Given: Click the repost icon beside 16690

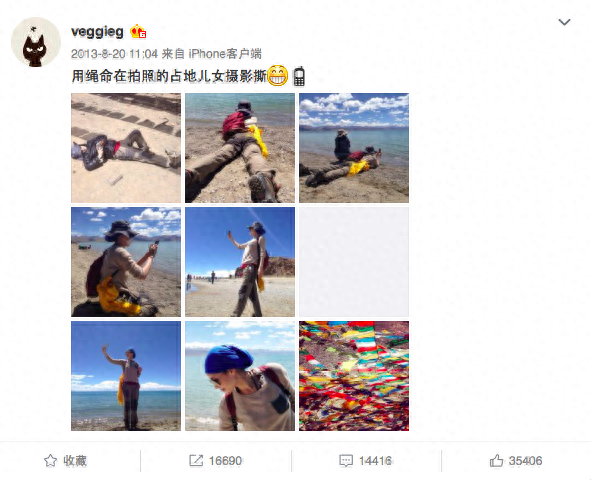Looking at the screenshot, I should [196, 460].
